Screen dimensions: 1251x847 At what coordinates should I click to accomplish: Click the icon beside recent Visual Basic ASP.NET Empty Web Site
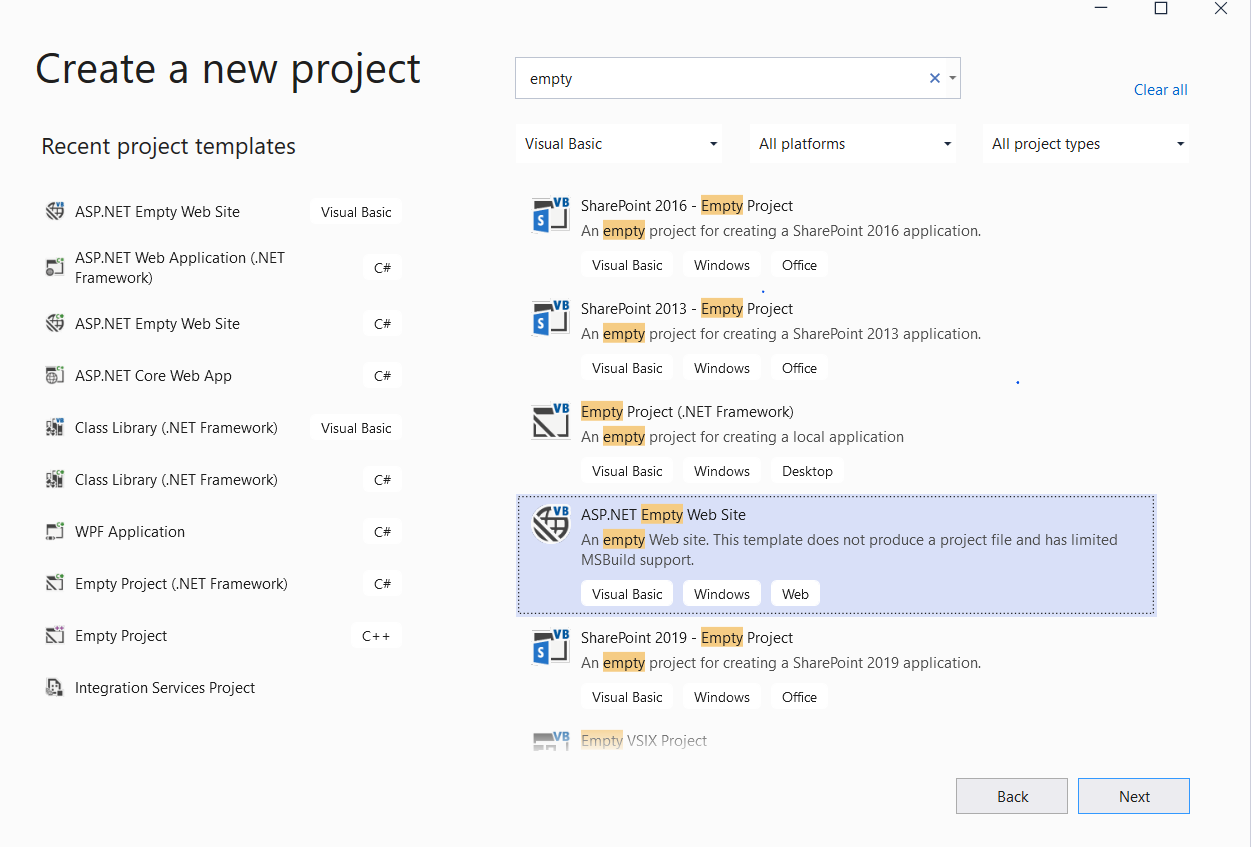55,212
